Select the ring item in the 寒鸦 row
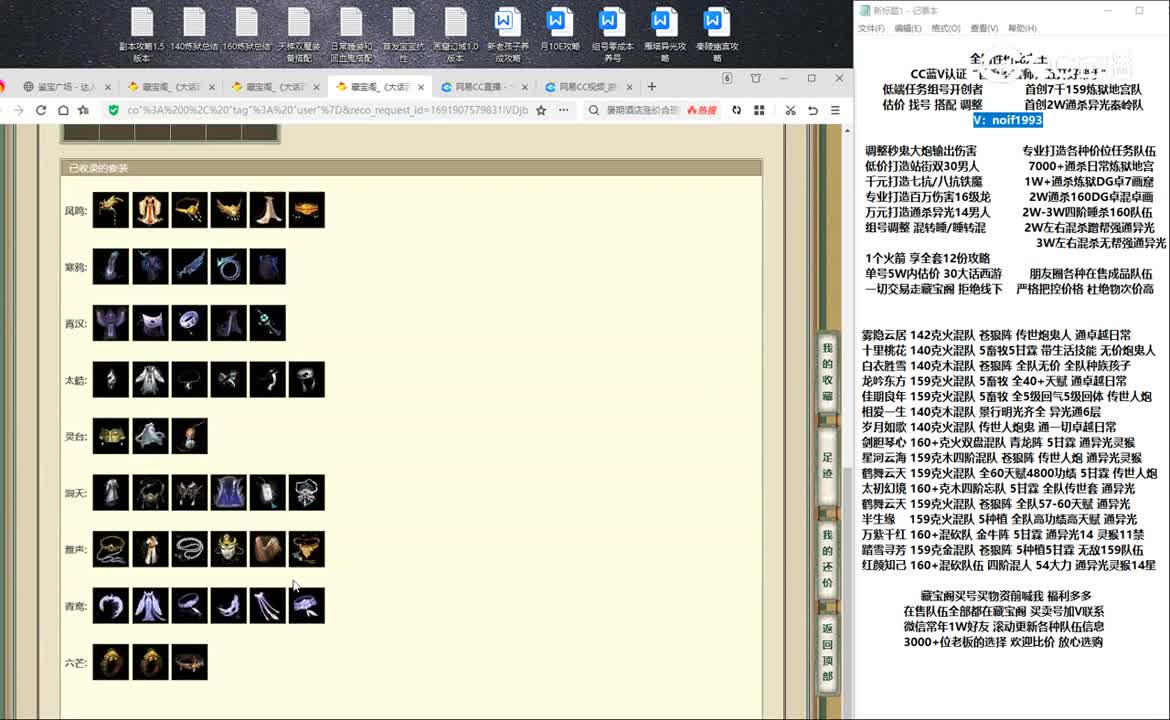1170x720 pixels. (x=228, y=266)
